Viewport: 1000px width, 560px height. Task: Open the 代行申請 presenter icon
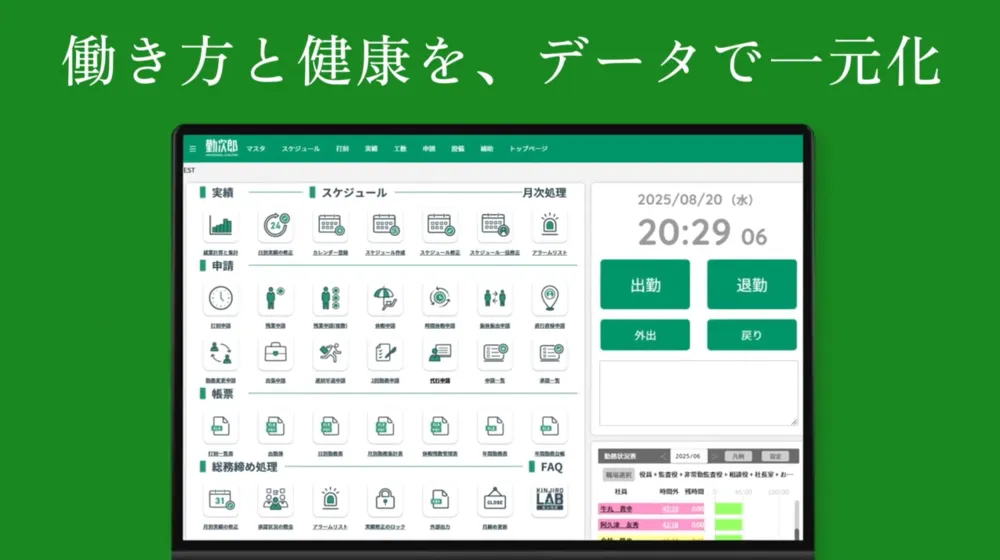pos(440,353)
